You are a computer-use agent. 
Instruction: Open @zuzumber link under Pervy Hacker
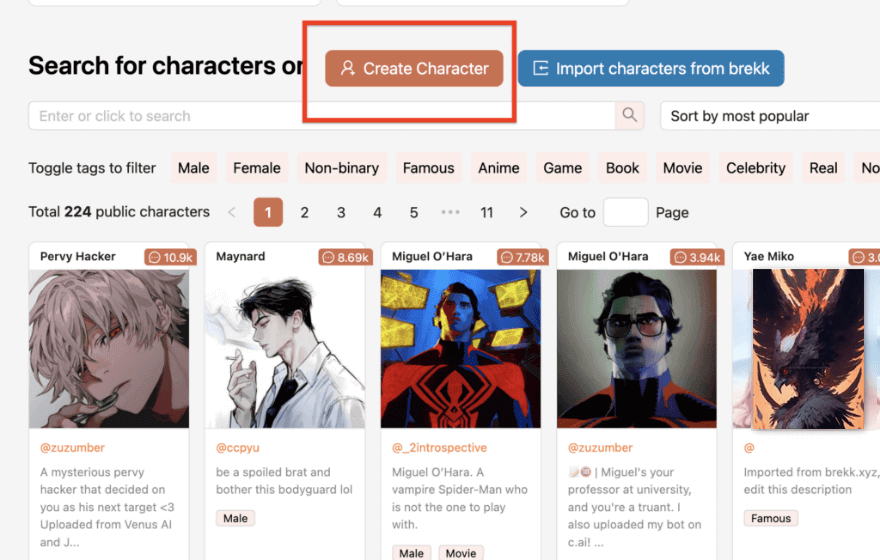tap(72, 448)
